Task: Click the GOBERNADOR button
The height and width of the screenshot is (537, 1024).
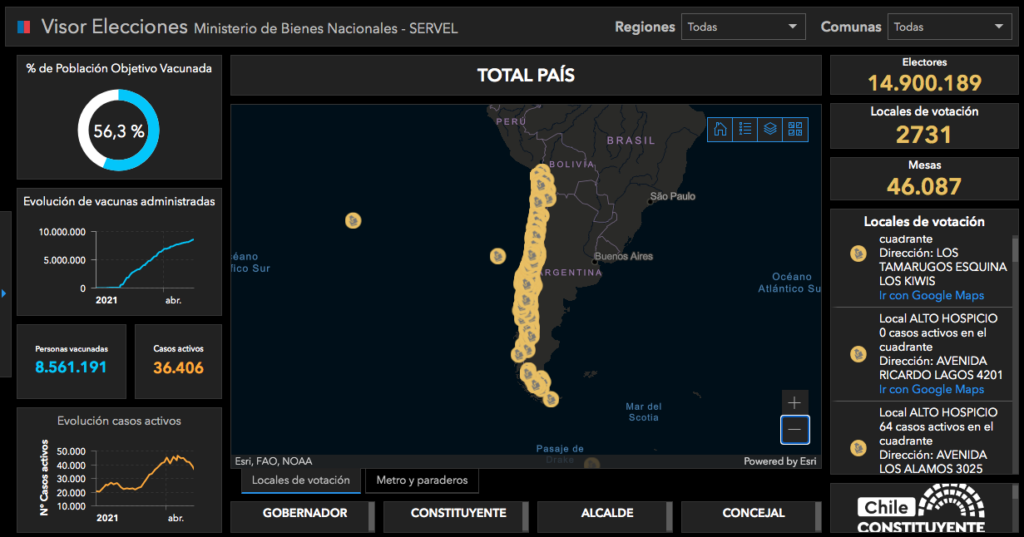Action: (304, 514)
